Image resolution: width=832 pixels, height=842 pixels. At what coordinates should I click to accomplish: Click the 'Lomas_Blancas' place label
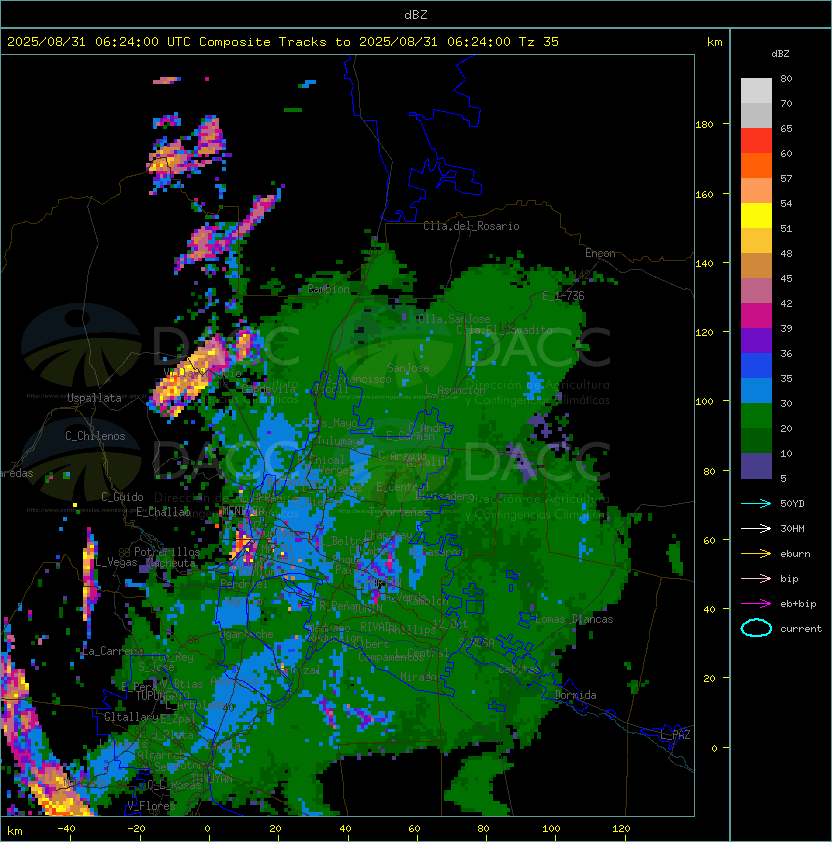click(574, 619)
